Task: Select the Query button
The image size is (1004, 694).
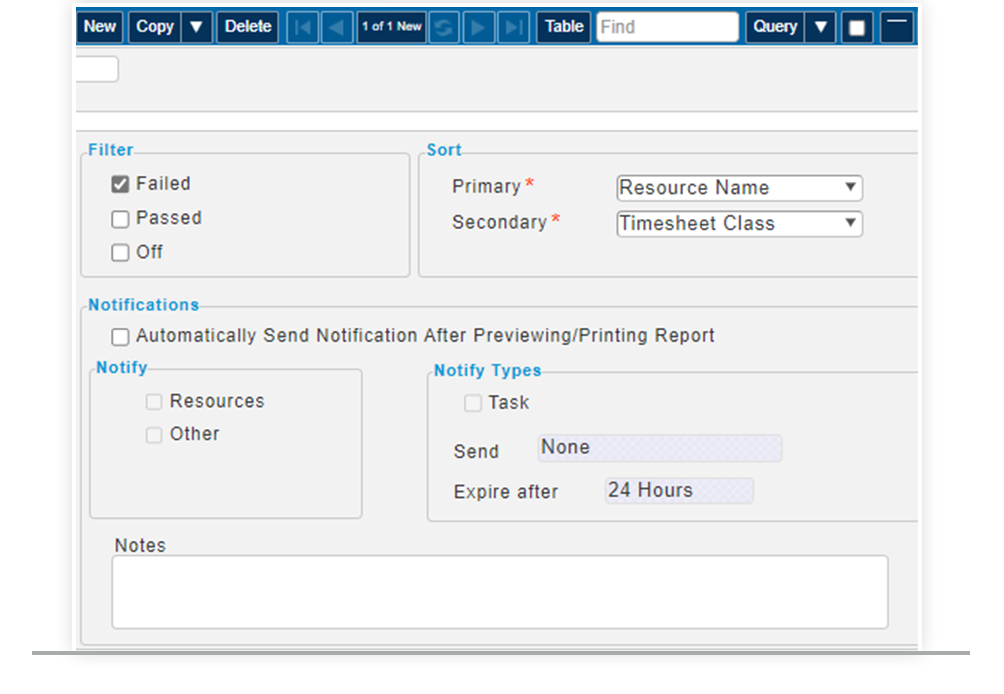Action: point(774,27)
